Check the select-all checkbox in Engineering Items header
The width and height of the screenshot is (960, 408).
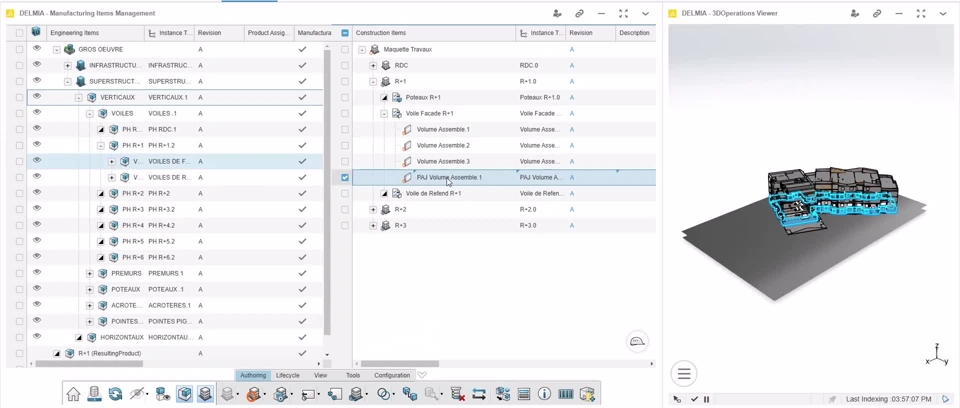click(20, 33)
